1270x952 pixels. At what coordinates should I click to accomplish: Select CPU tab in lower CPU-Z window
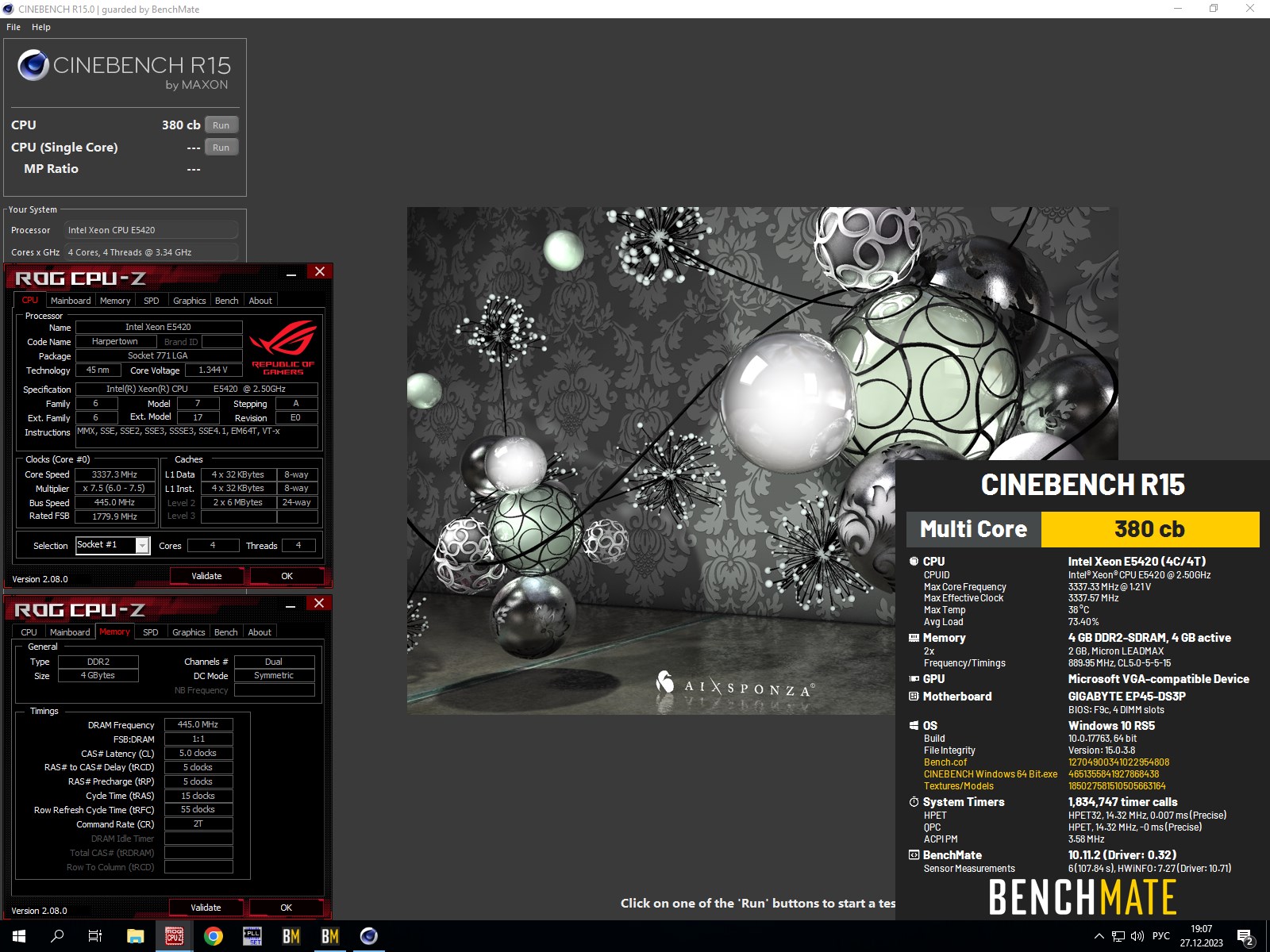click(x=29, y=632)
